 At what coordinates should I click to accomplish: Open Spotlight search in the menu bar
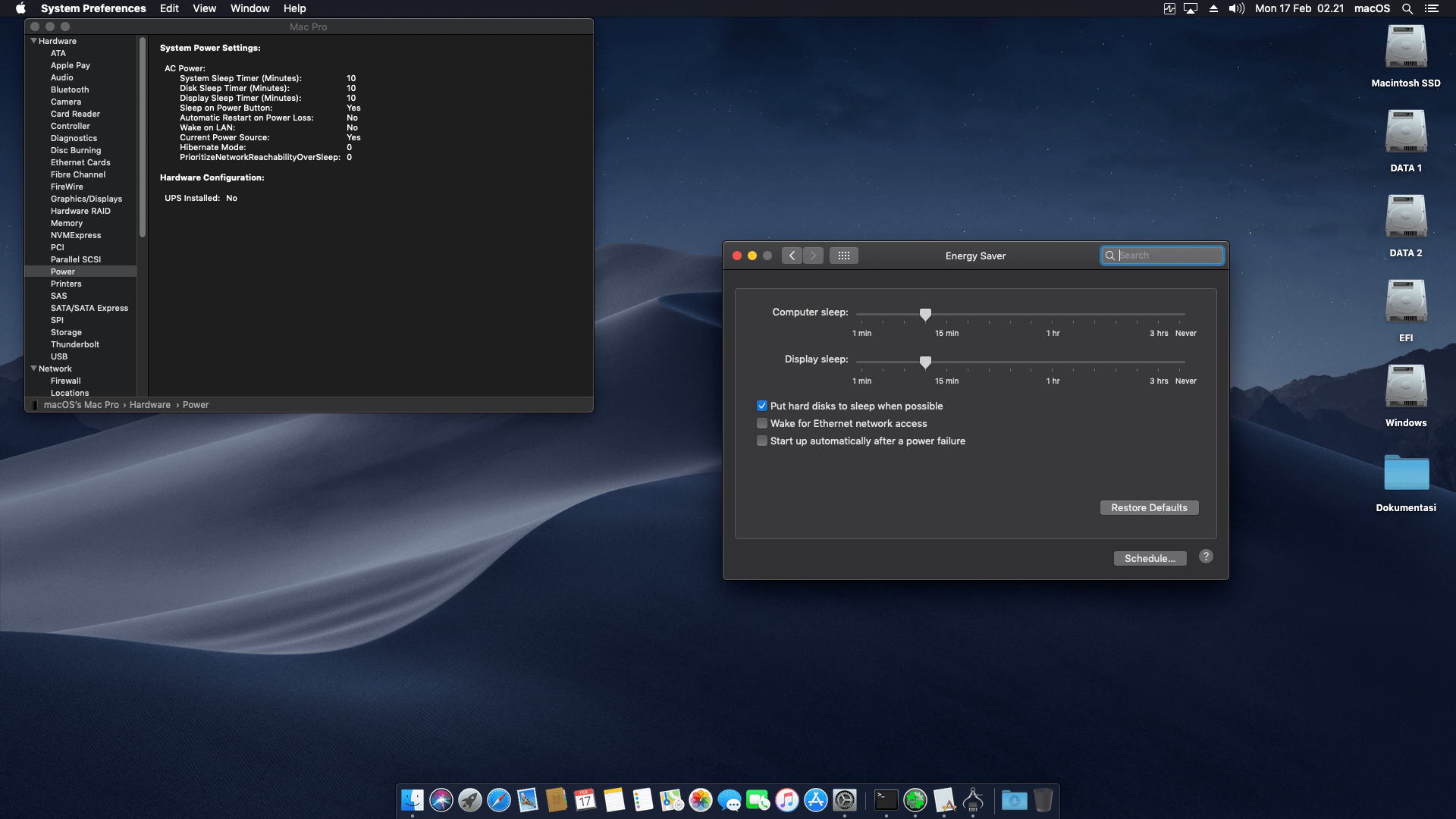(x=1407, y=8)
